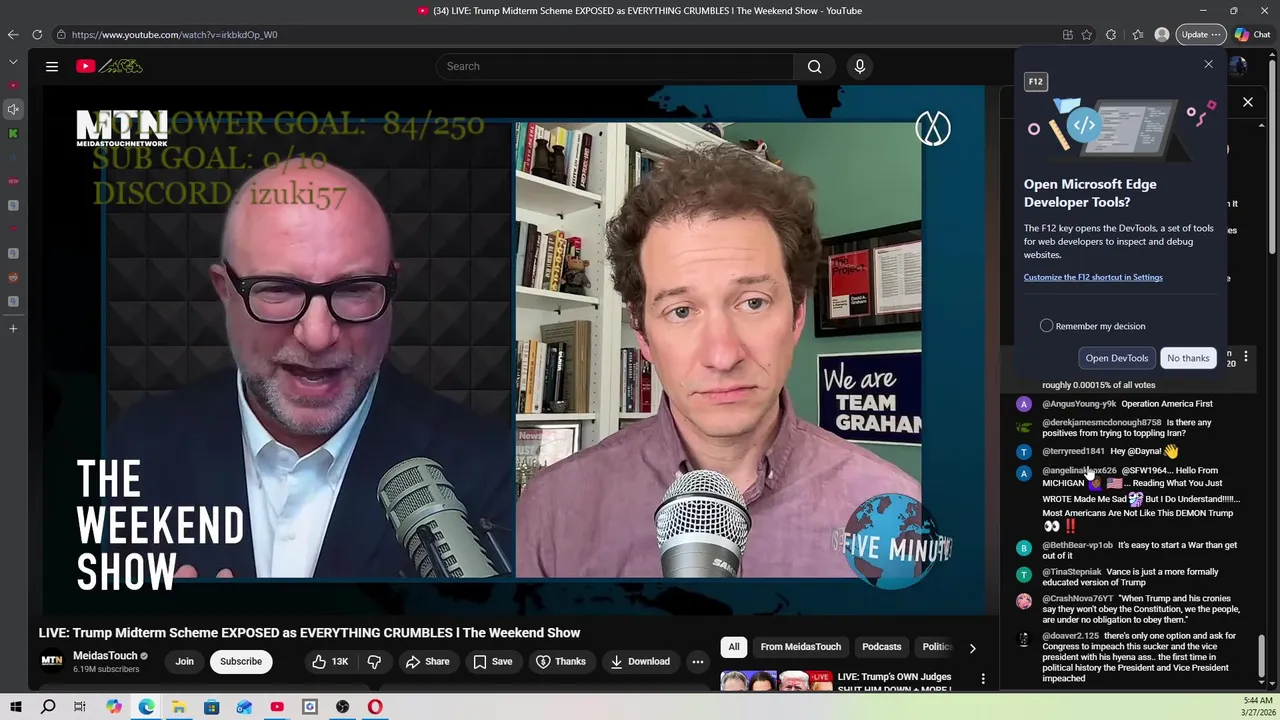Screen dimensions: 1280x720
Task: Click the Share button
Action: pyautogui.click(x=427, y=661)
